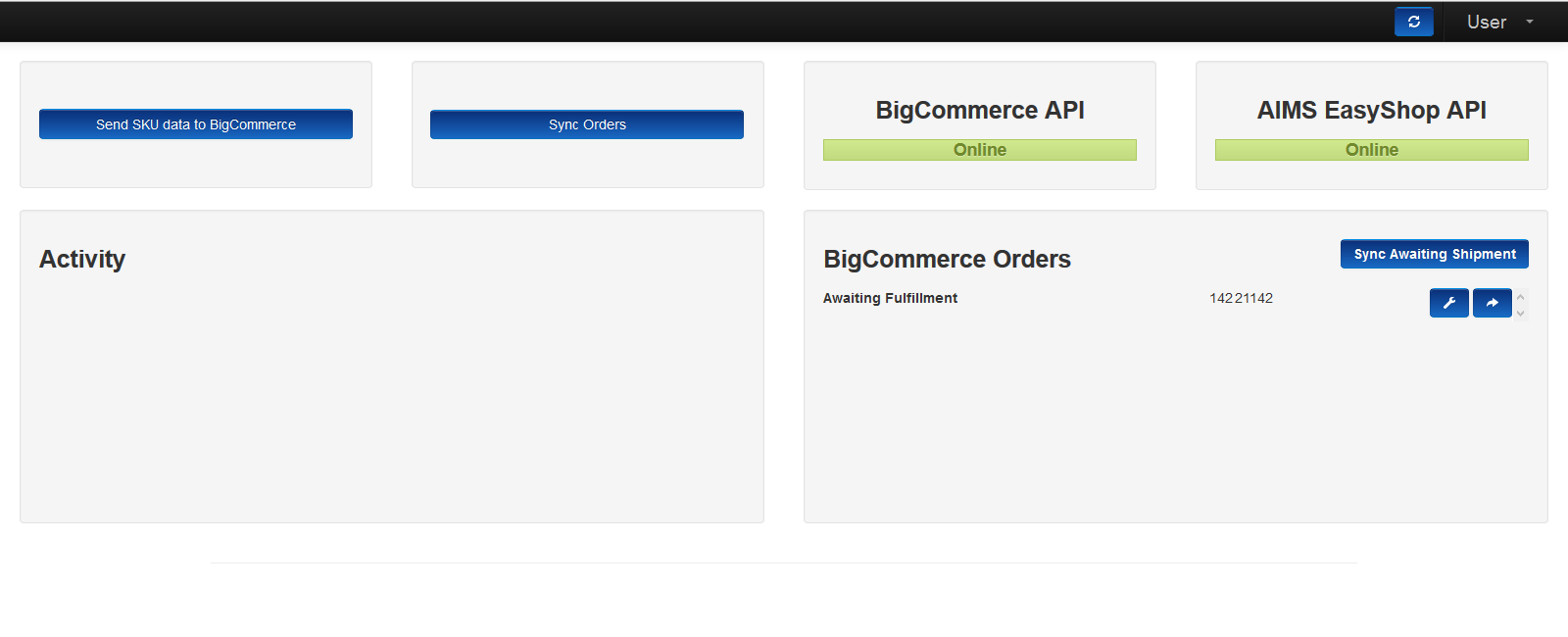Click the BigCommerce API heading

pyautogui.click(x=980, y=110)
